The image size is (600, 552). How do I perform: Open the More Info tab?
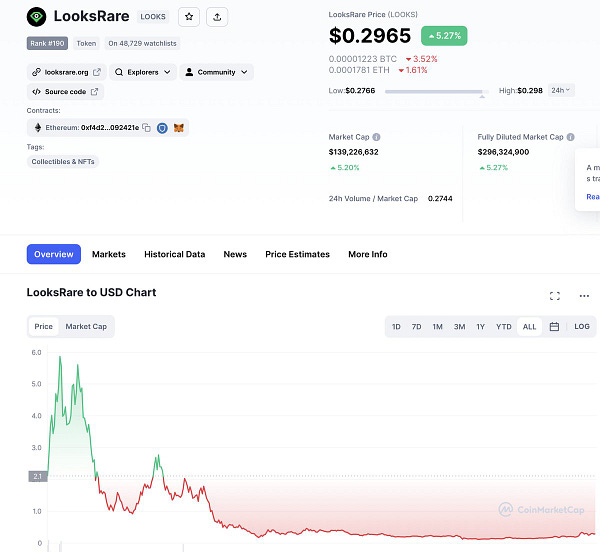click(368, 254)
